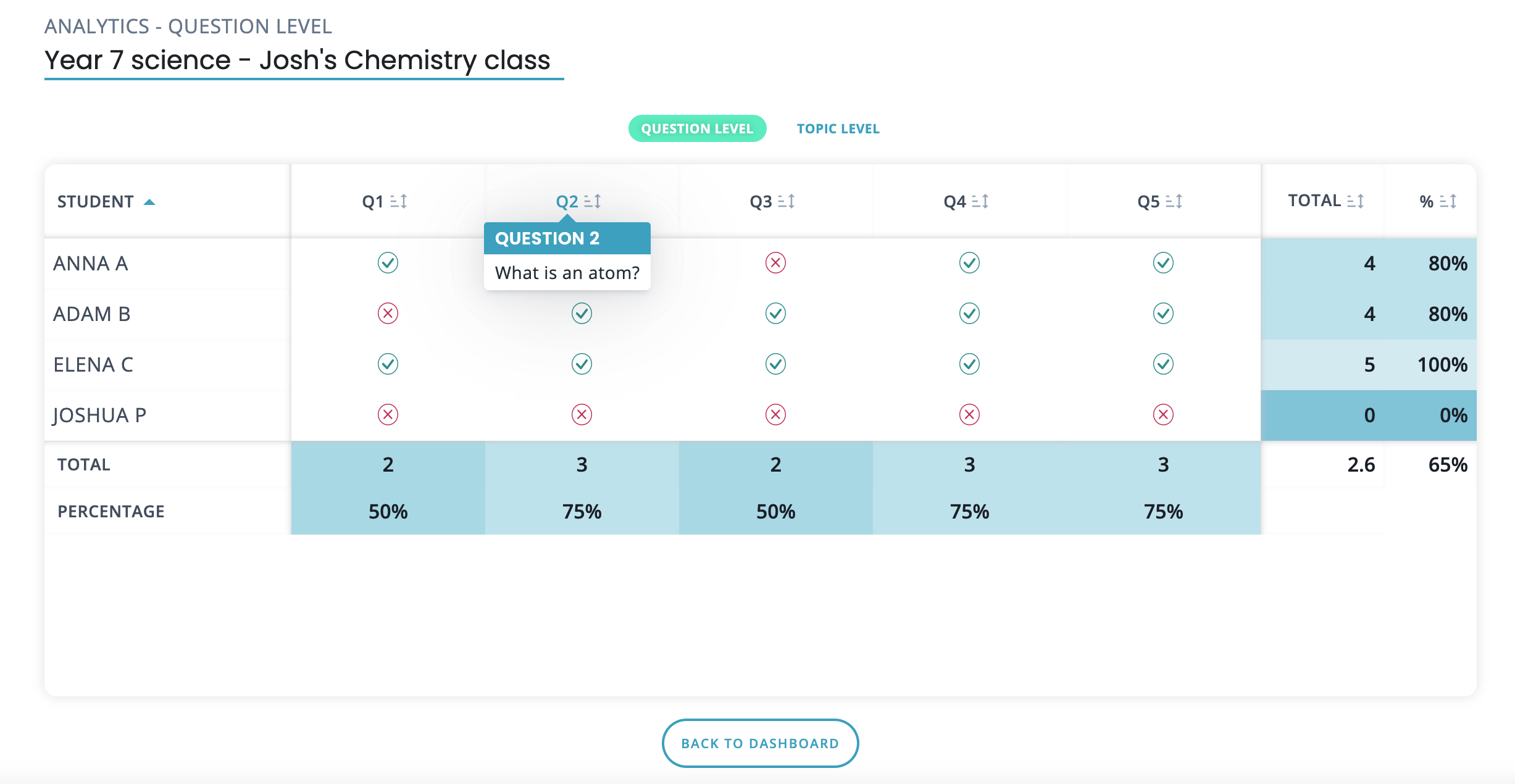The width and height of the screenshot is (1515, 784).
Task: Sort by Q4 using its sort icon
Action: [x=980, y=201]
